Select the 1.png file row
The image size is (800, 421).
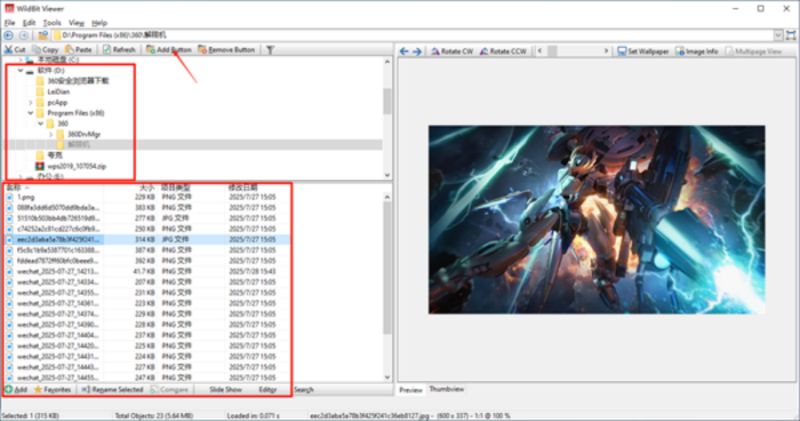coord(147,197)
